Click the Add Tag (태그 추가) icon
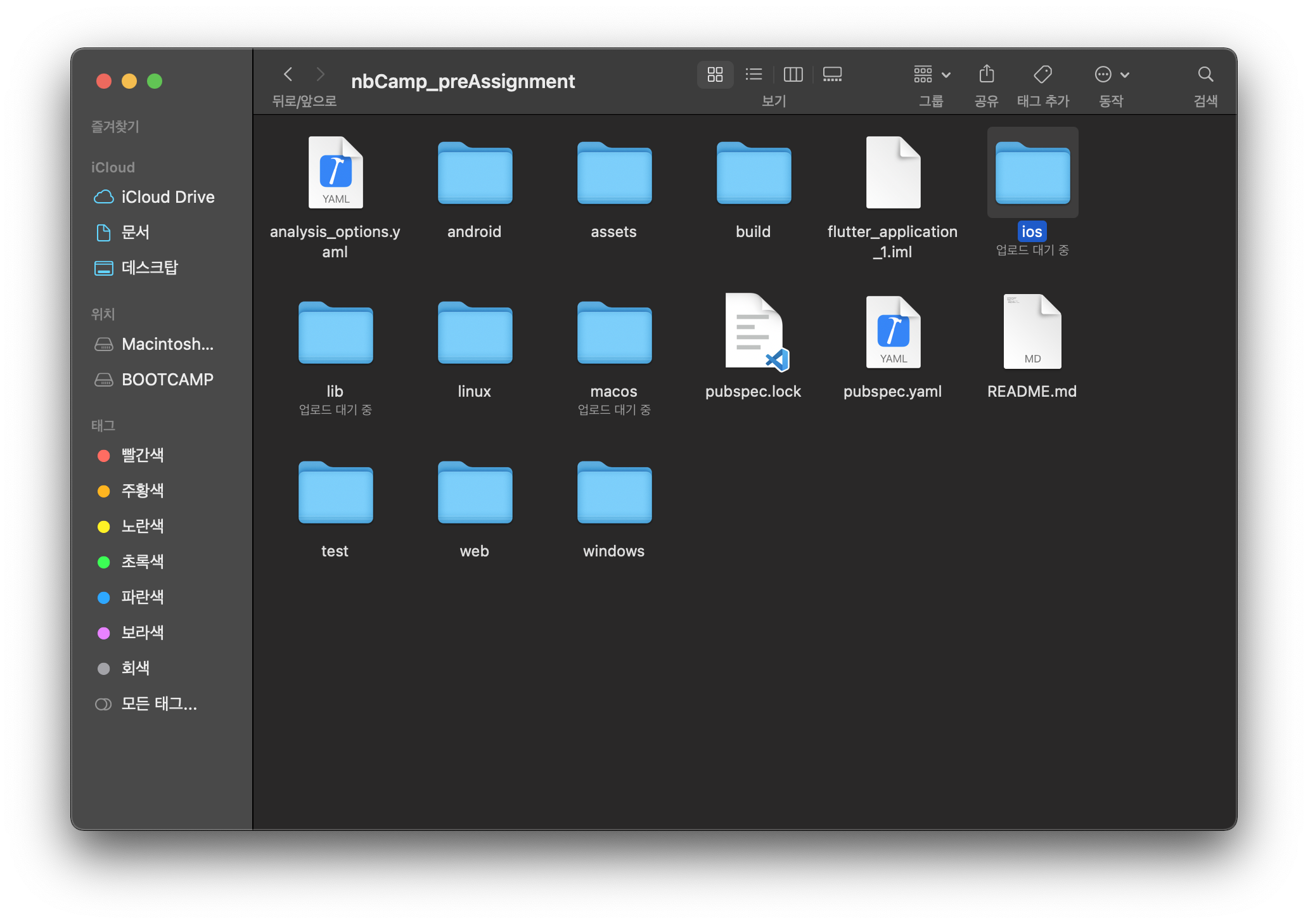The image size is (1308, 924). pyautogui.click(x=1042, y=75)
